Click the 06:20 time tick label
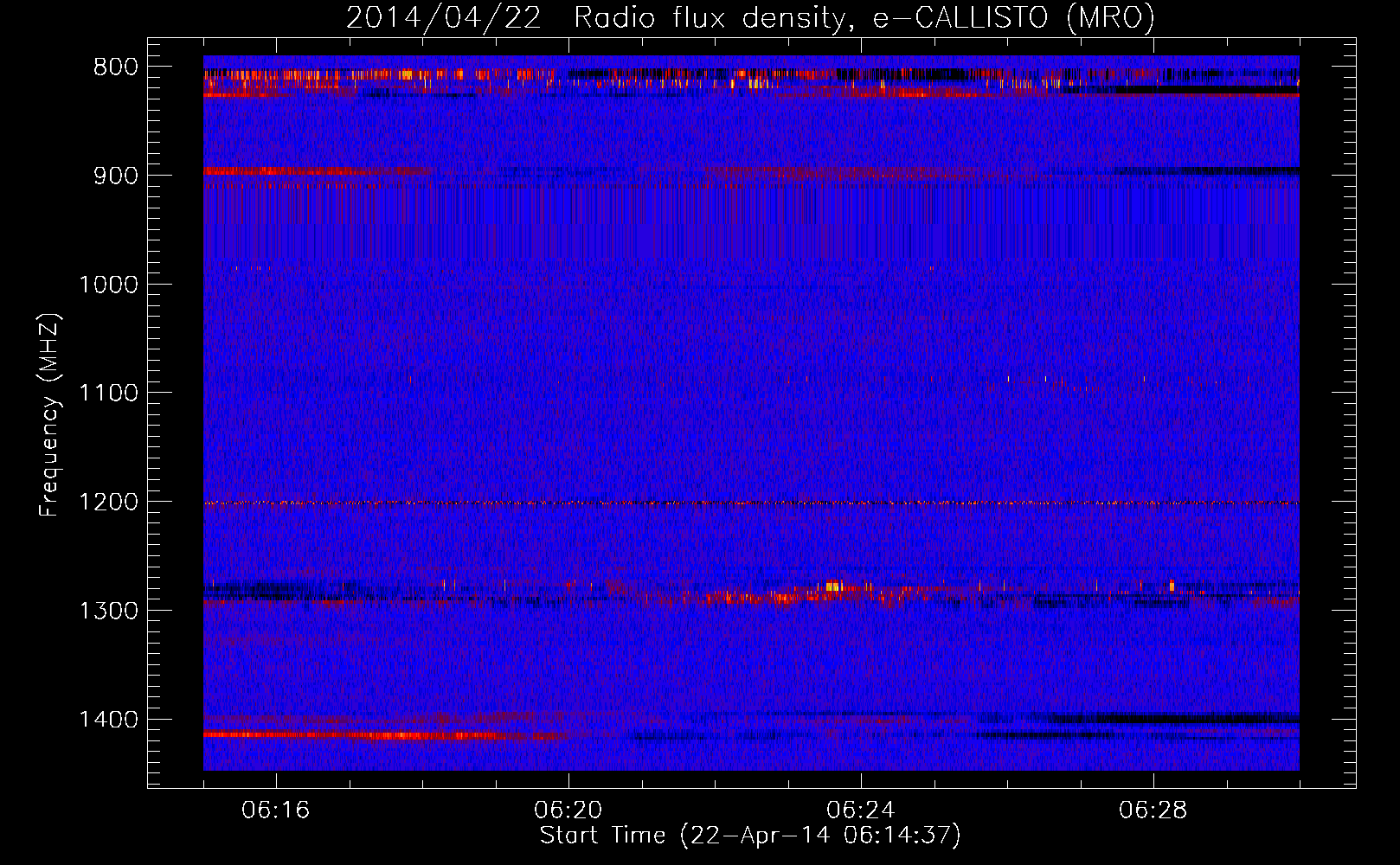Image resolution: width=1400 pixels, height=865 pixels. click(x=568, y=811)
